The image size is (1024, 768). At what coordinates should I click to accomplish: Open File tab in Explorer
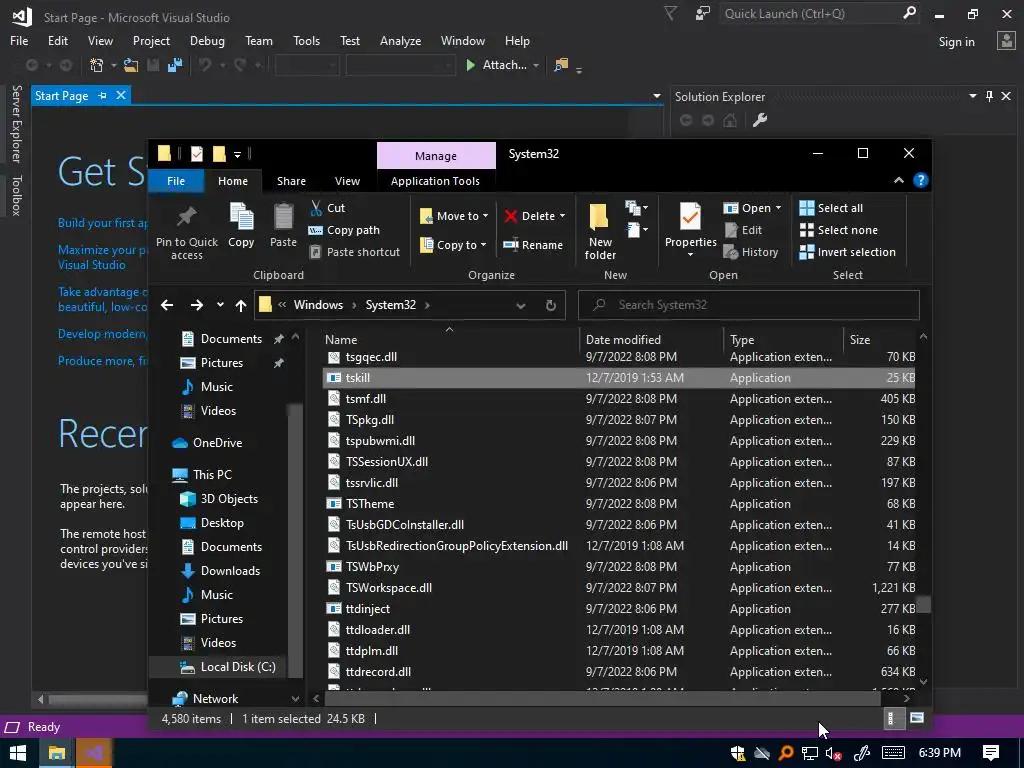(176, 181)
